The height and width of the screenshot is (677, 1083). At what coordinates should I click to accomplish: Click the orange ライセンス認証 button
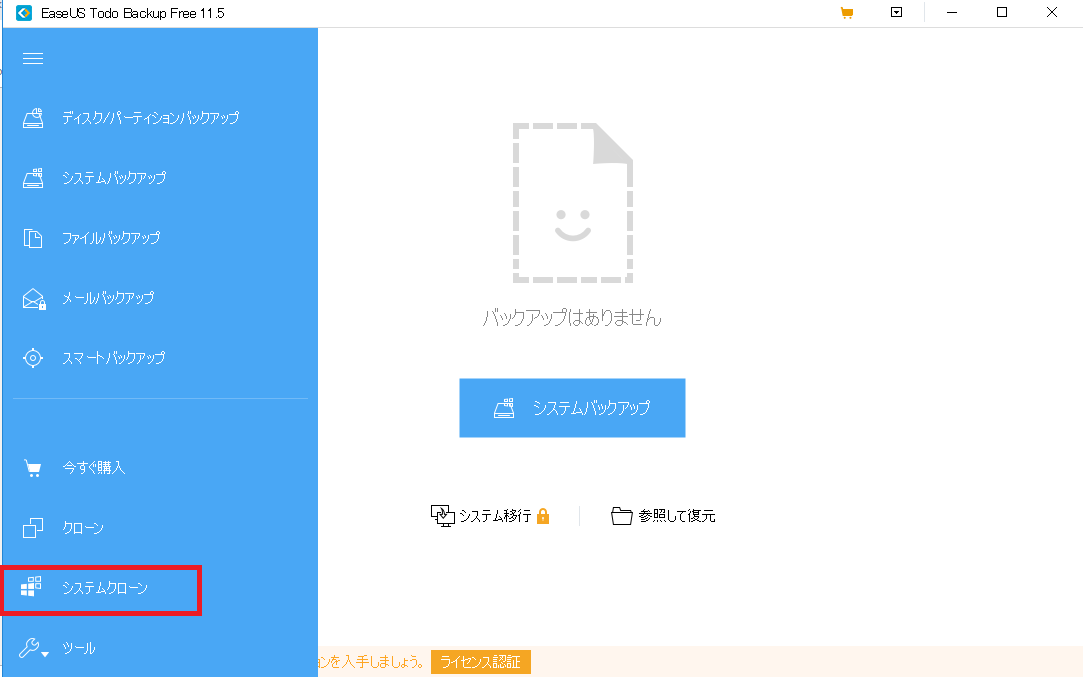(481, 662)
